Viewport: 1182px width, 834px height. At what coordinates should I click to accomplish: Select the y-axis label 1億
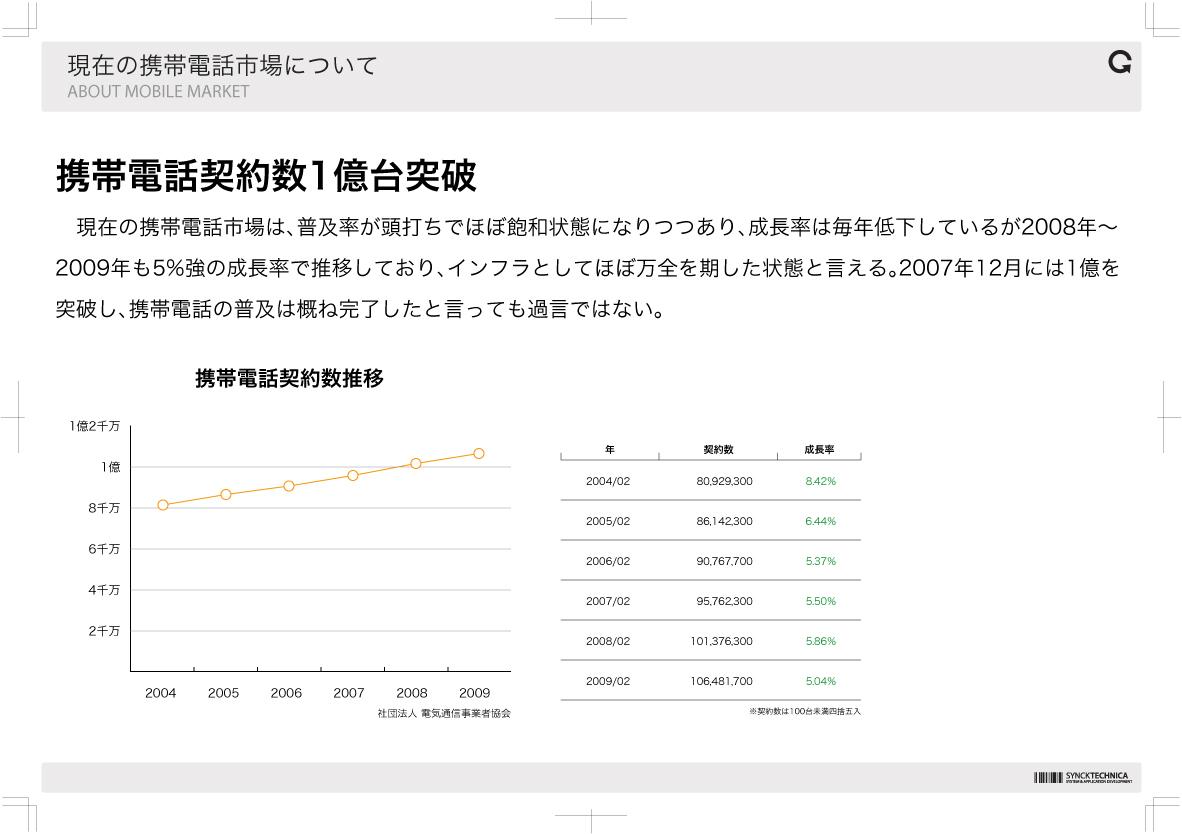[111, 467]
